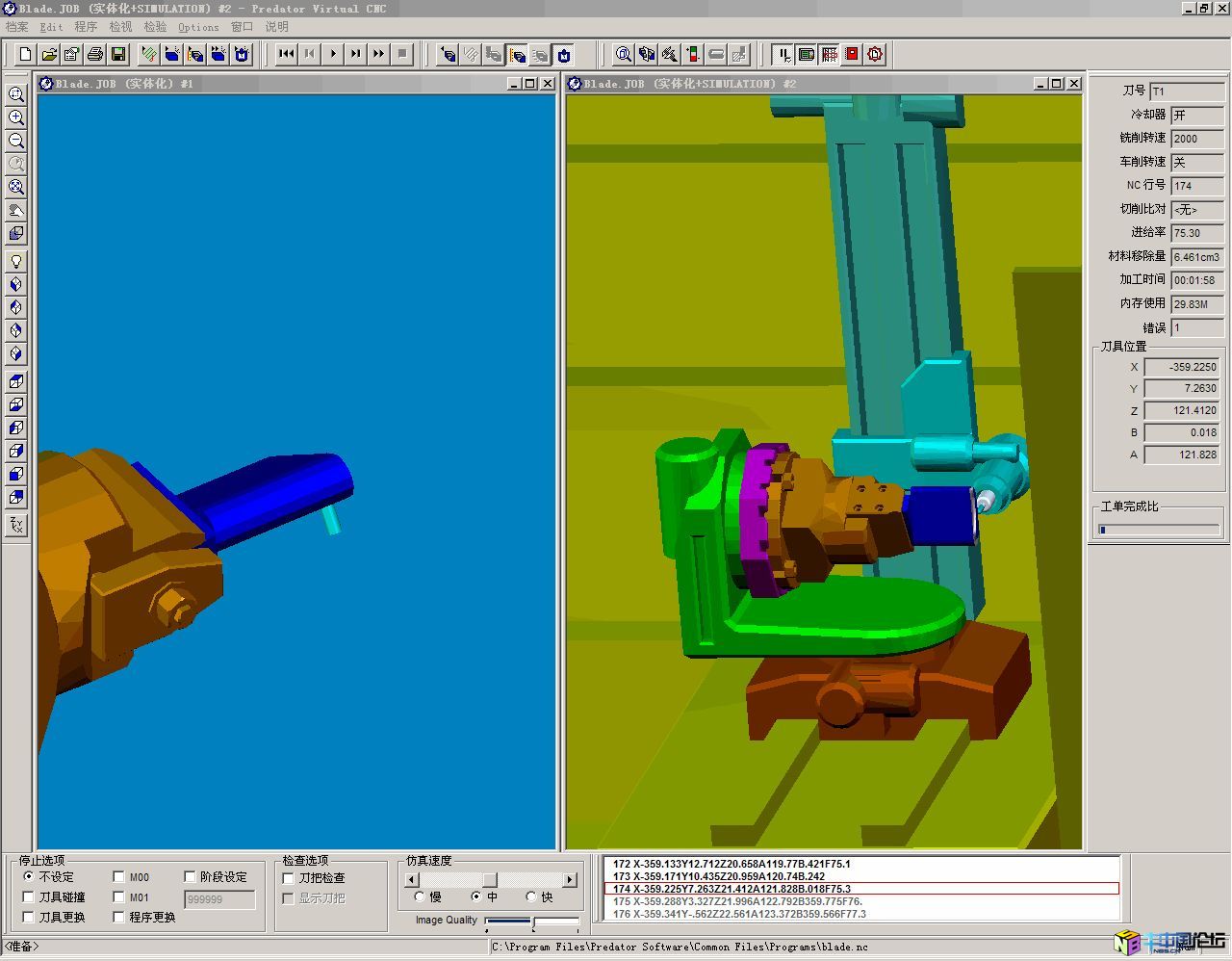
Task: Select the zoom window tool in the left toolbar
Action: (16, 94)
